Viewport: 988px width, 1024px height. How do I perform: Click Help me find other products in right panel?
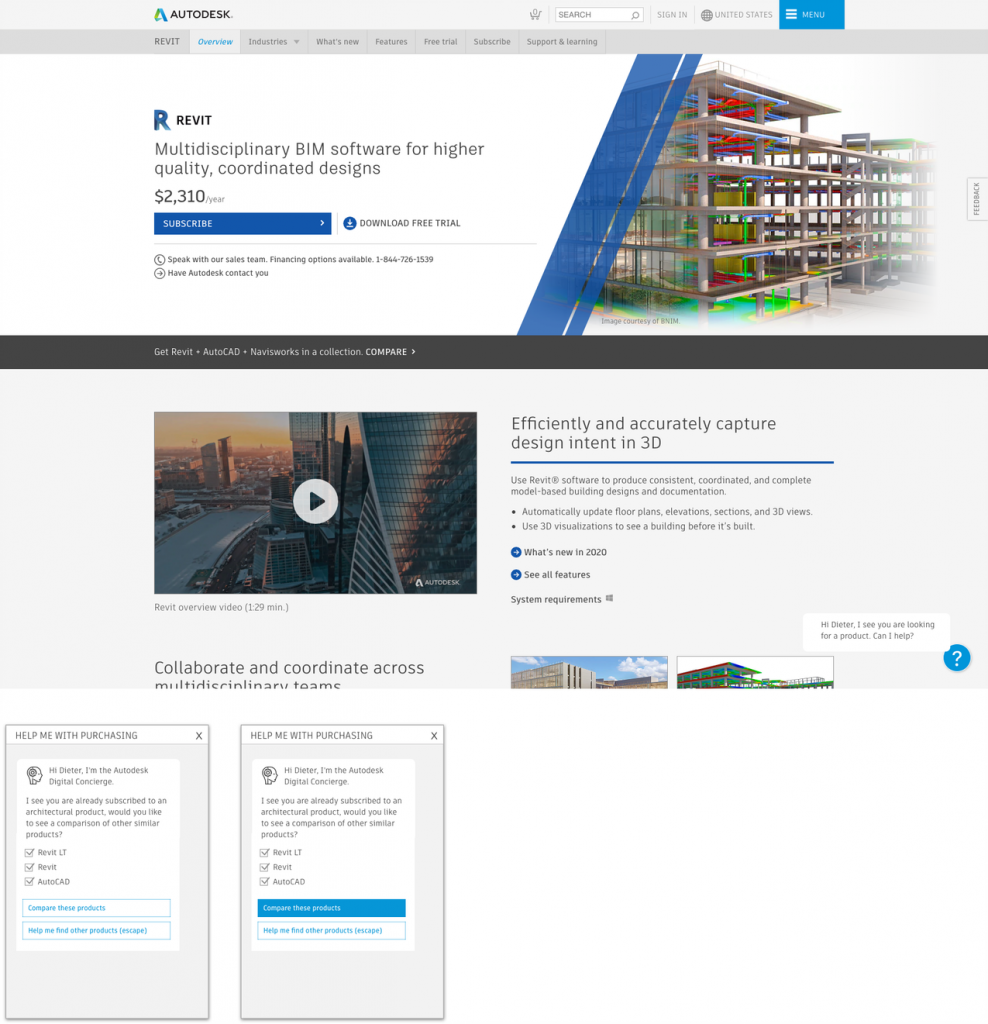pyautogui.click(x=332, y=931)
